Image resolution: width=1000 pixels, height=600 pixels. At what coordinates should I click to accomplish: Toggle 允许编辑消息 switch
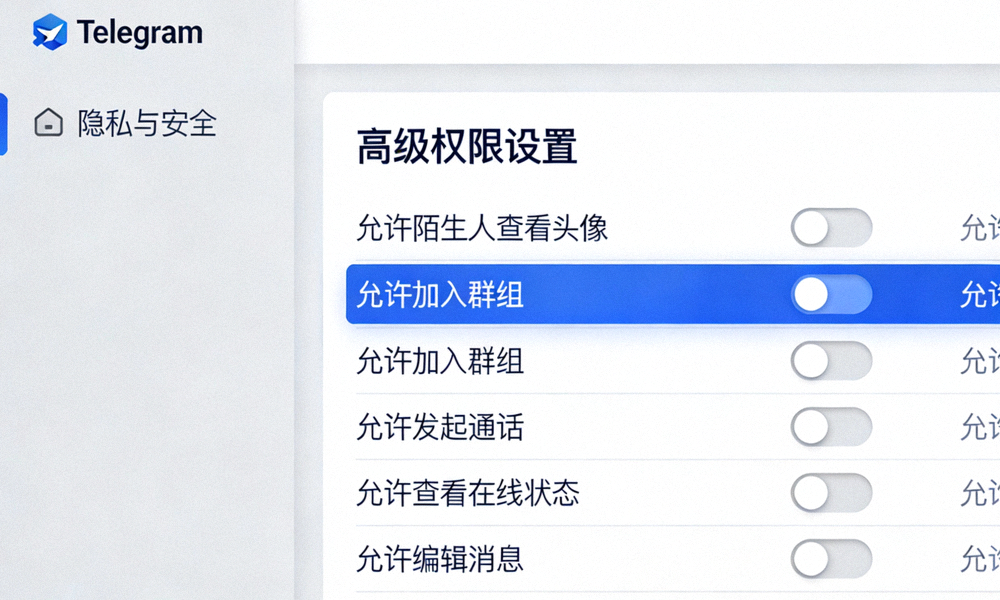pyautogui.click(x=832, y=559)
